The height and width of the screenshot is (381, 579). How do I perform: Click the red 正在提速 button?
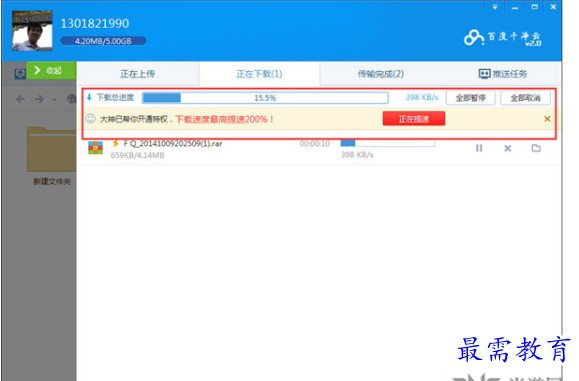[x=414, y=119]
